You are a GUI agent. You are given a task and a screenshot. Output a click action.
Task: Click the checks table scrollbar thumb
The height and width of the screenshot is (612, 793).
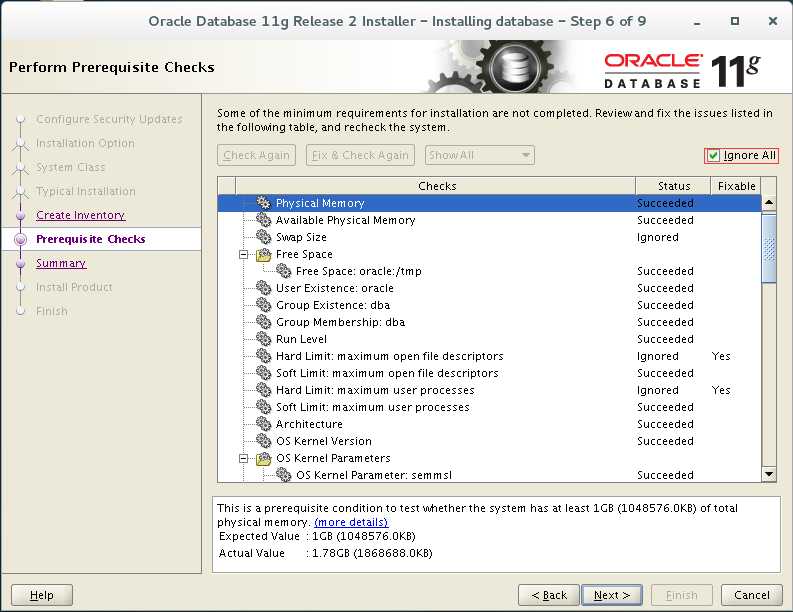[769, 248]
